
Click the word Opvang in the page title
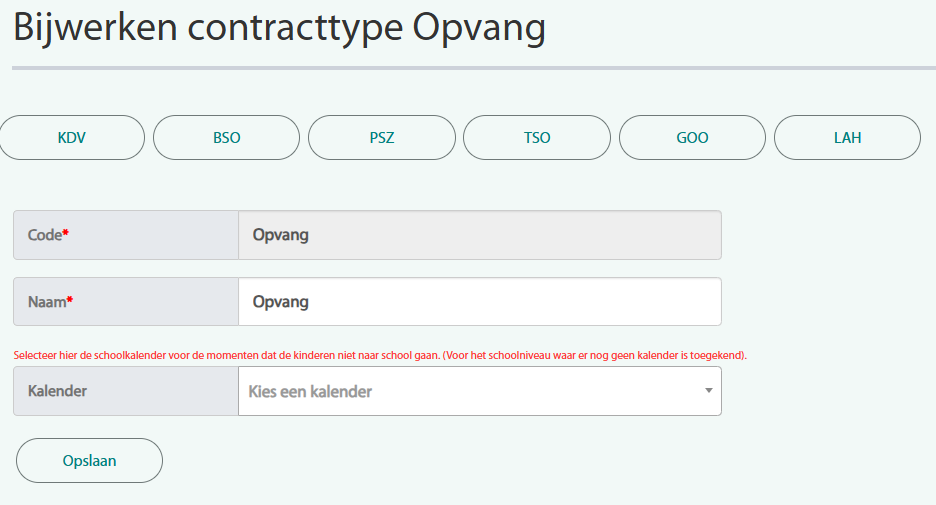click(479, 28)
